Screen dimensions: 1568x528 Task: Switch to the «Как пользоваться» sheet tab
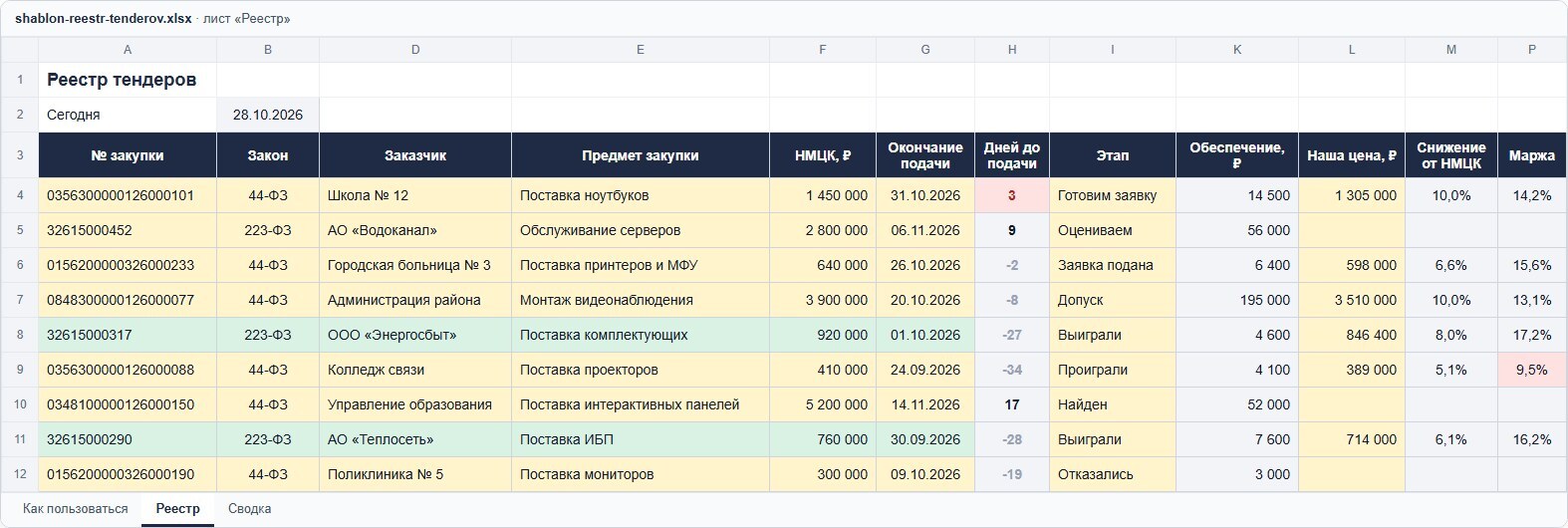[x=76, y=508]
